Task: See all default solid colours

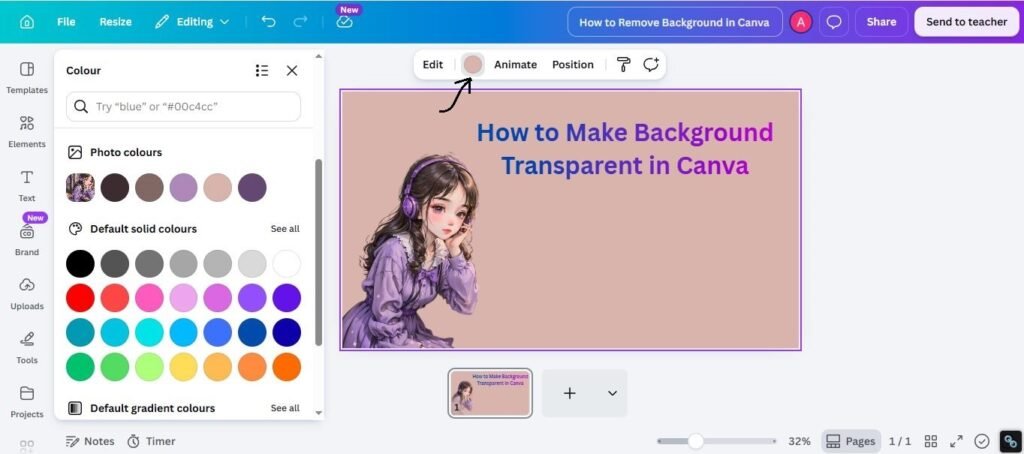Action: 285,229
